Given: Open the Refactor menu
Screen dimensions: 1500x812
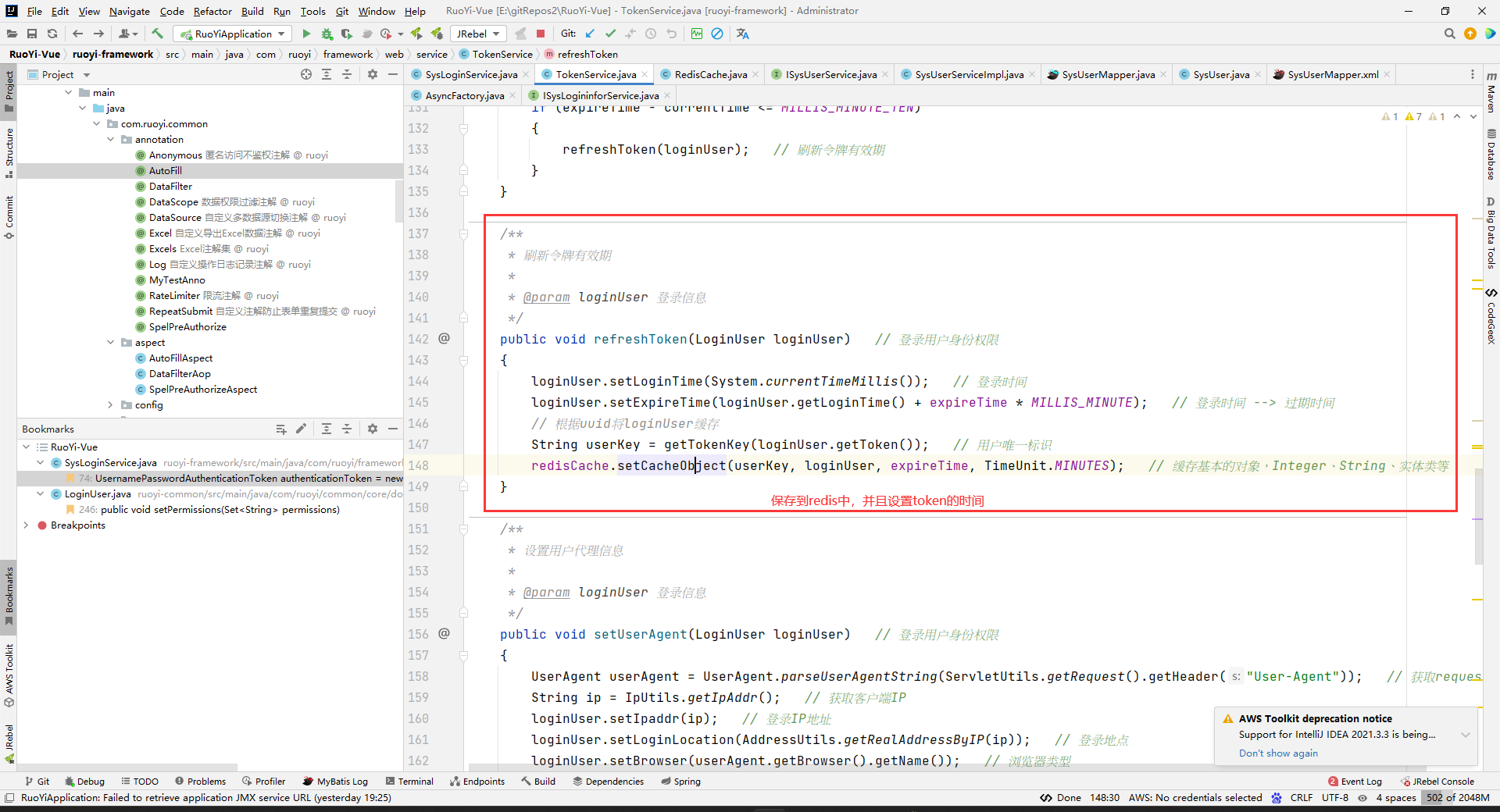Looking at the screenshot, I should point(212,11).
